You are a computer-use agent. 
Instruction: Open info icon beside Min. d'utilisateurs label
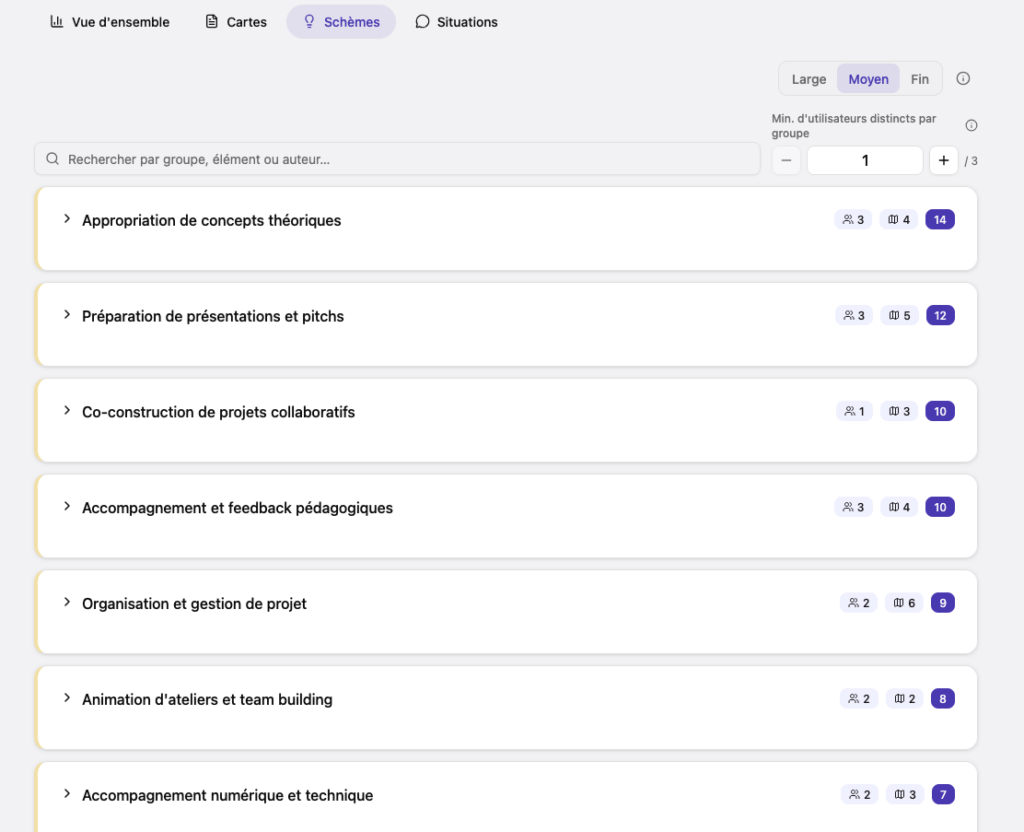point(971,125)
